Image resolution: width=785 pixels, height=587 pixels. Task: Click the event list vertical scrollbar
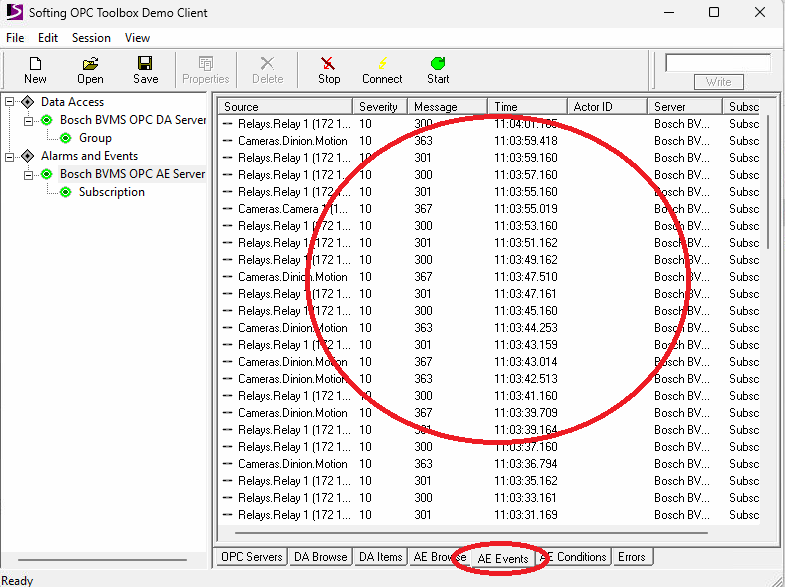tap(768, 350)
